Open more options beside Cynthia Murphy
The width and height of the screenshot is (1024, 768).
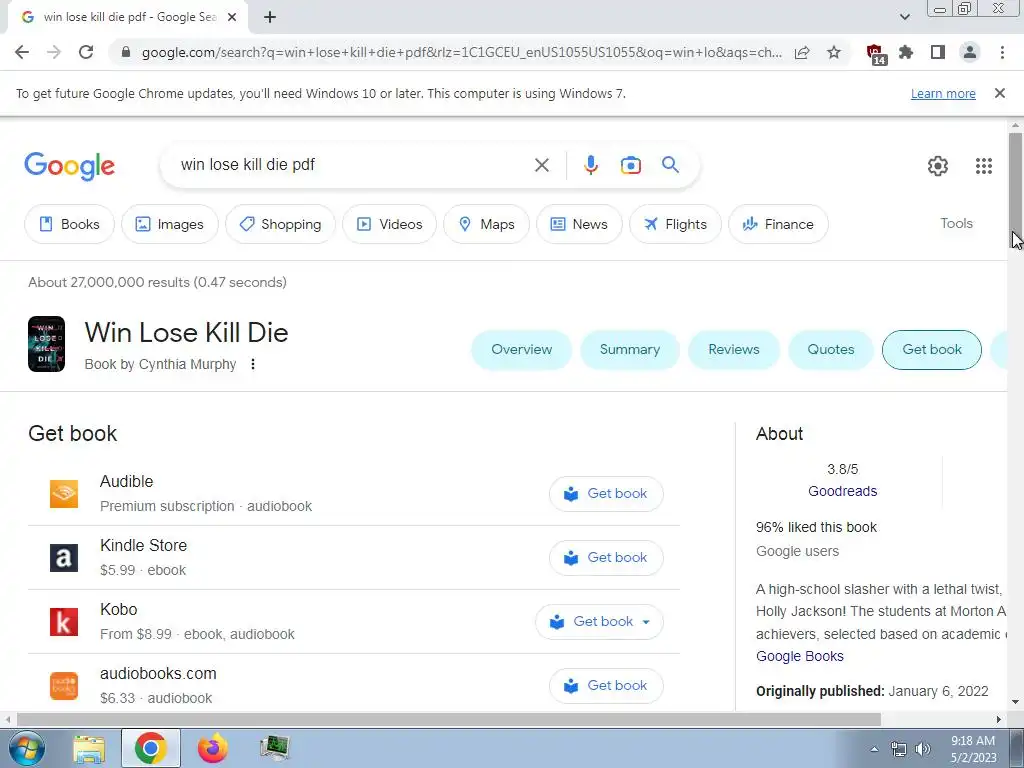[x=253, y=364]
